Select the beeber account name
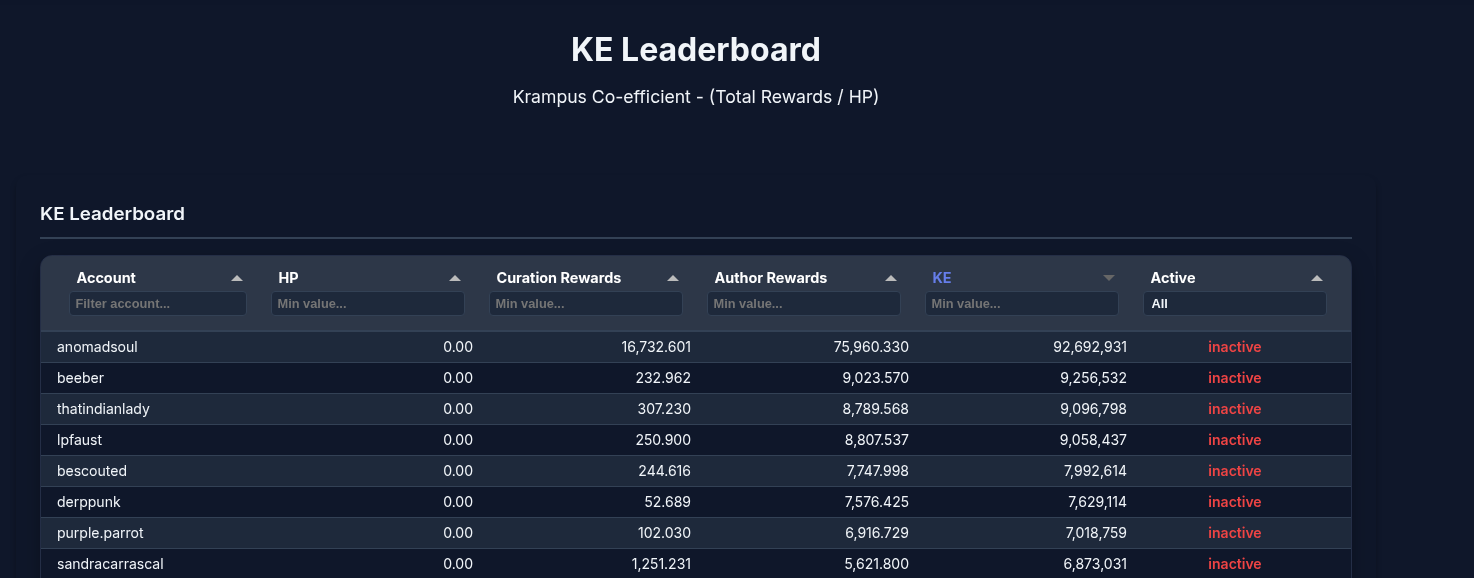 coord(80,378)
